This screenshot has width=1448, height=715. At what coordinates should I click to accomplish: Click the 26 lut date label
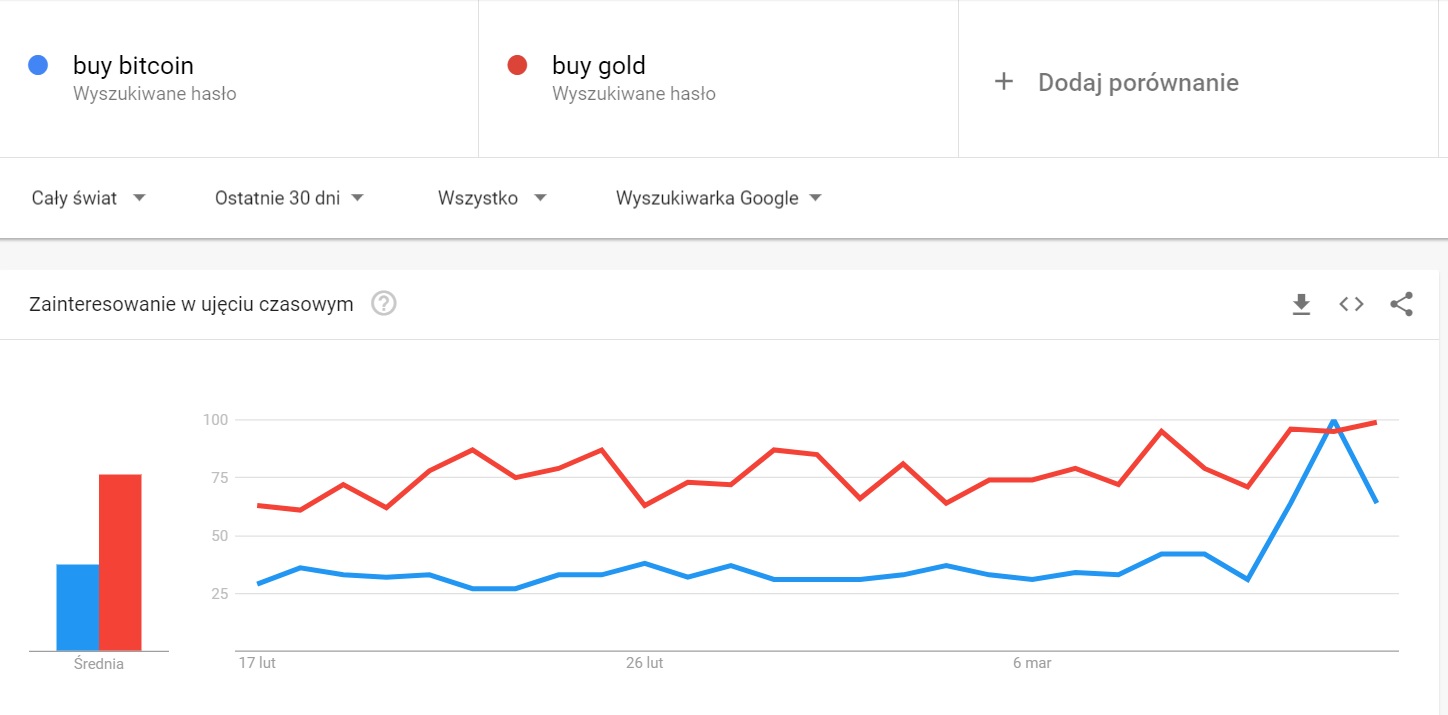644,663
